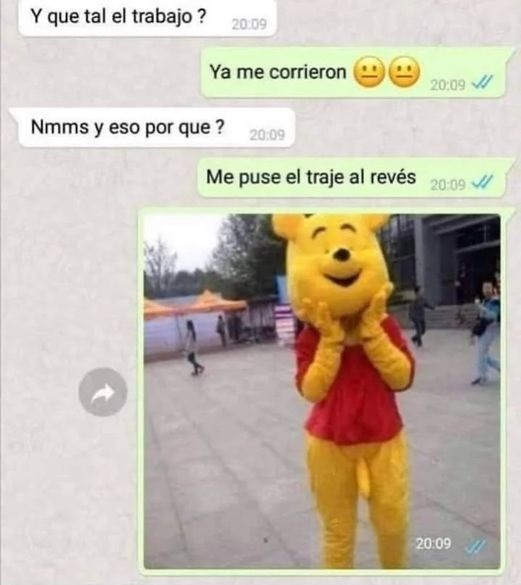Tap read checkmarks on 'Me puse el traje'
The height and width of the screenshot is (585, 521).
tap(482, 182)
